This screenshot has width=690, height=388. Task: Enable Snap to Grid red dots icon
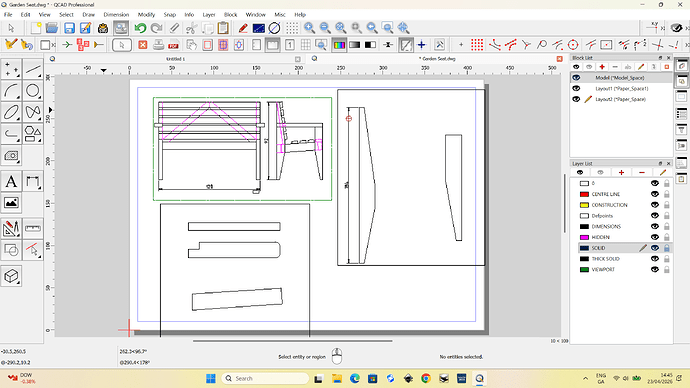477,44
